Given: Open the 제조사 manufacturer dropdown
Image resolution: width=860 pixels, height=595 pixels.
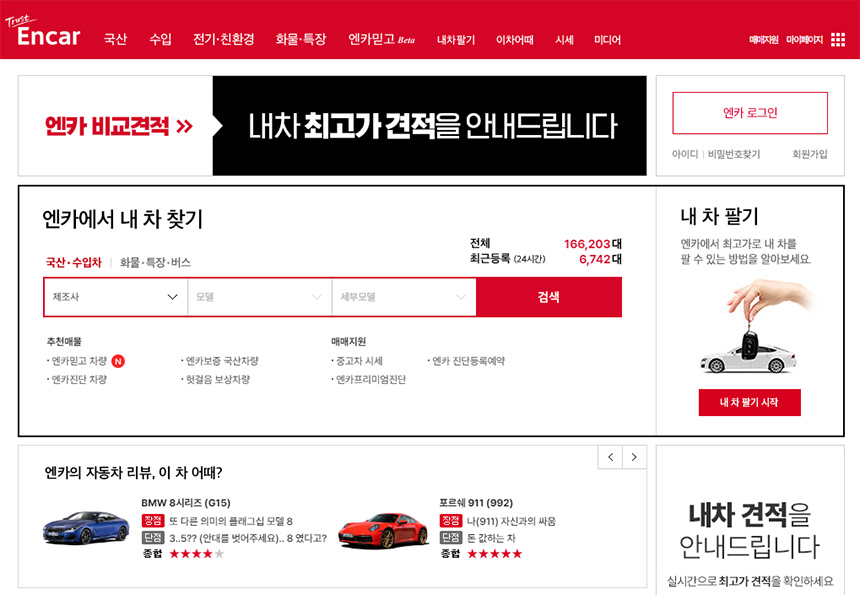Looking at the screenshot, I should (116, 297).
